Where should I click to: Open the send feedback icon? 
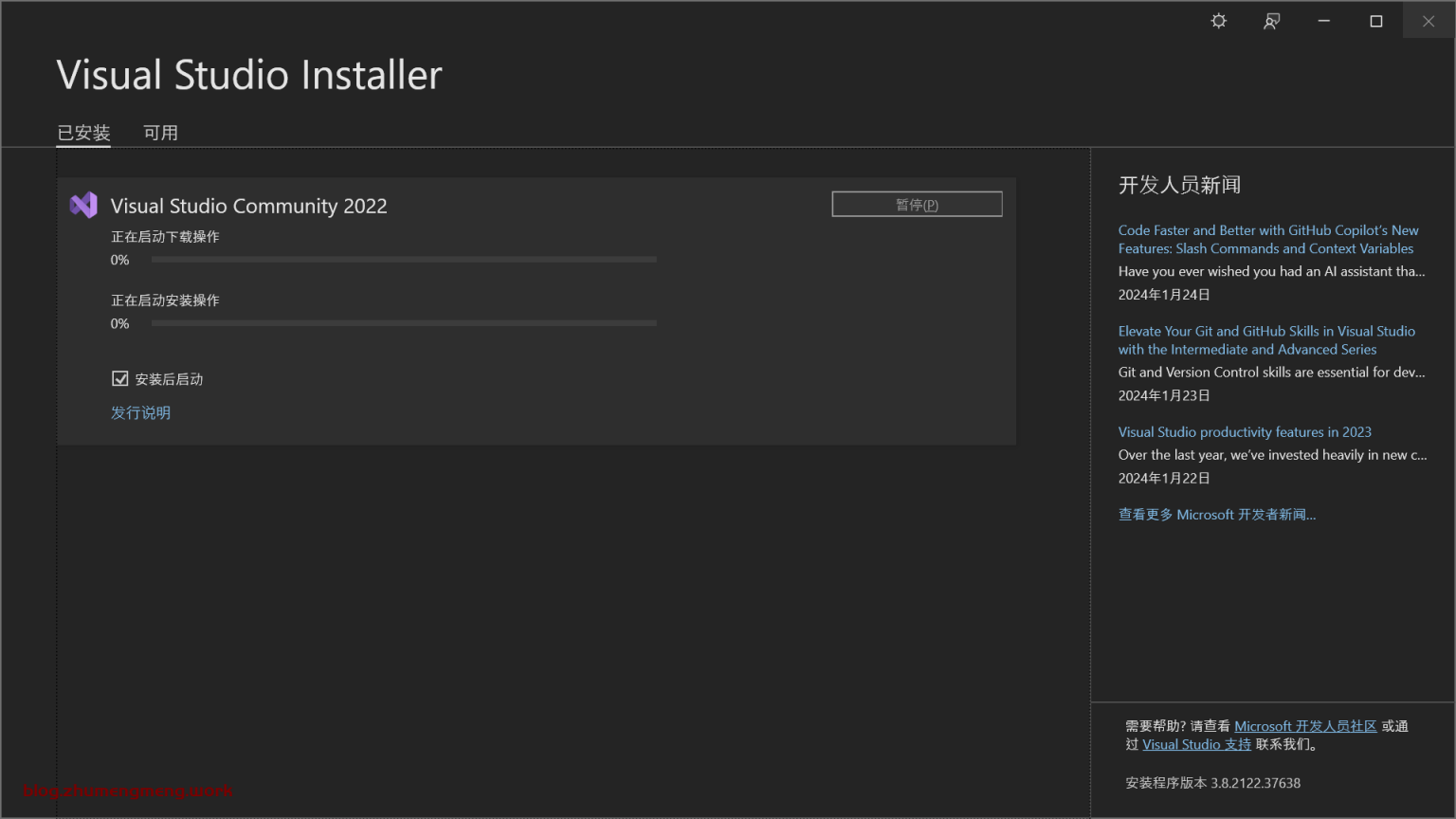pyautogui.click(x=1271, y=21)
